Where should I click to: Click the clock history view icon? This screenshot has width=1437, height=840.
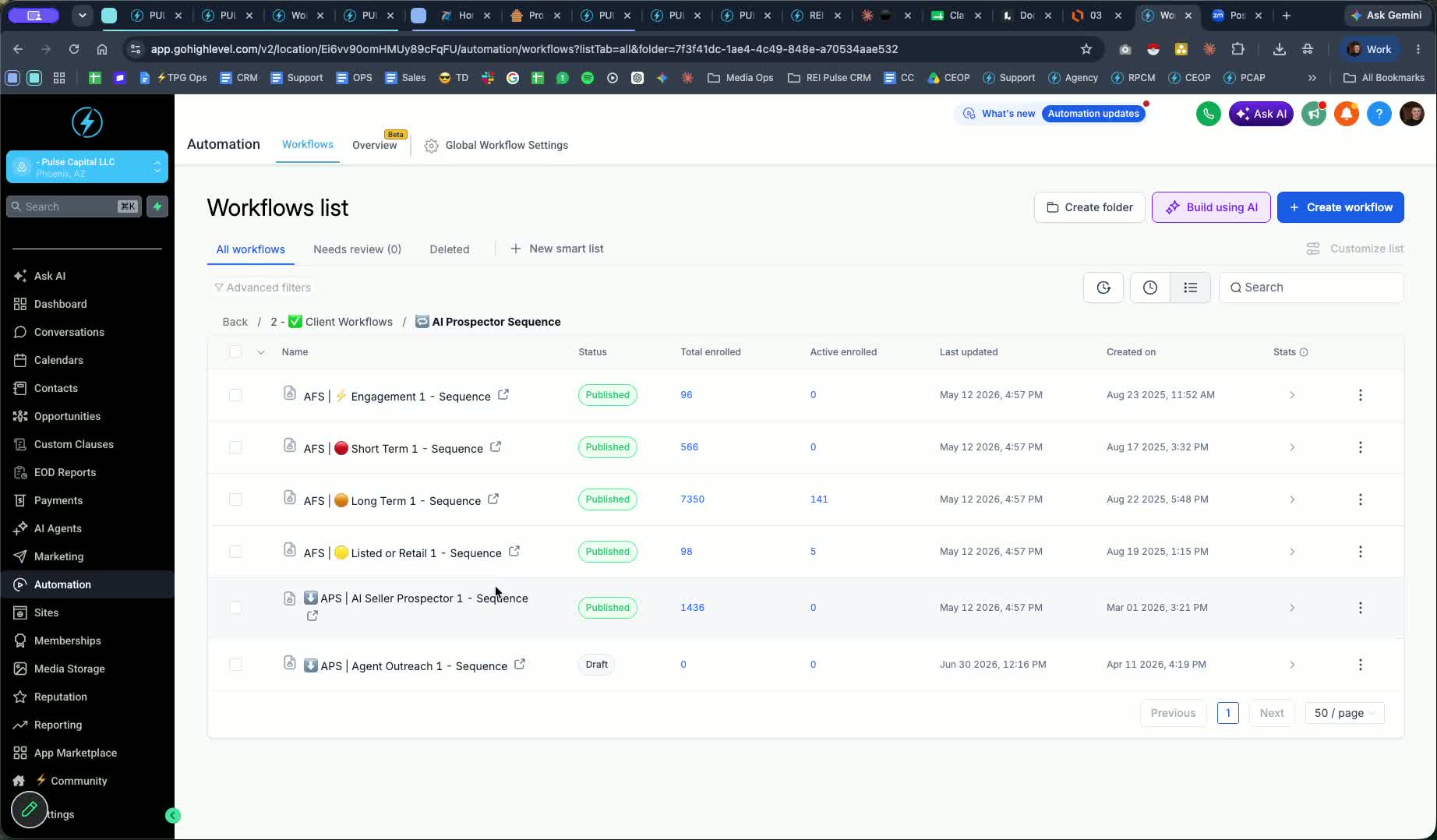click(x=1150, y=288)
